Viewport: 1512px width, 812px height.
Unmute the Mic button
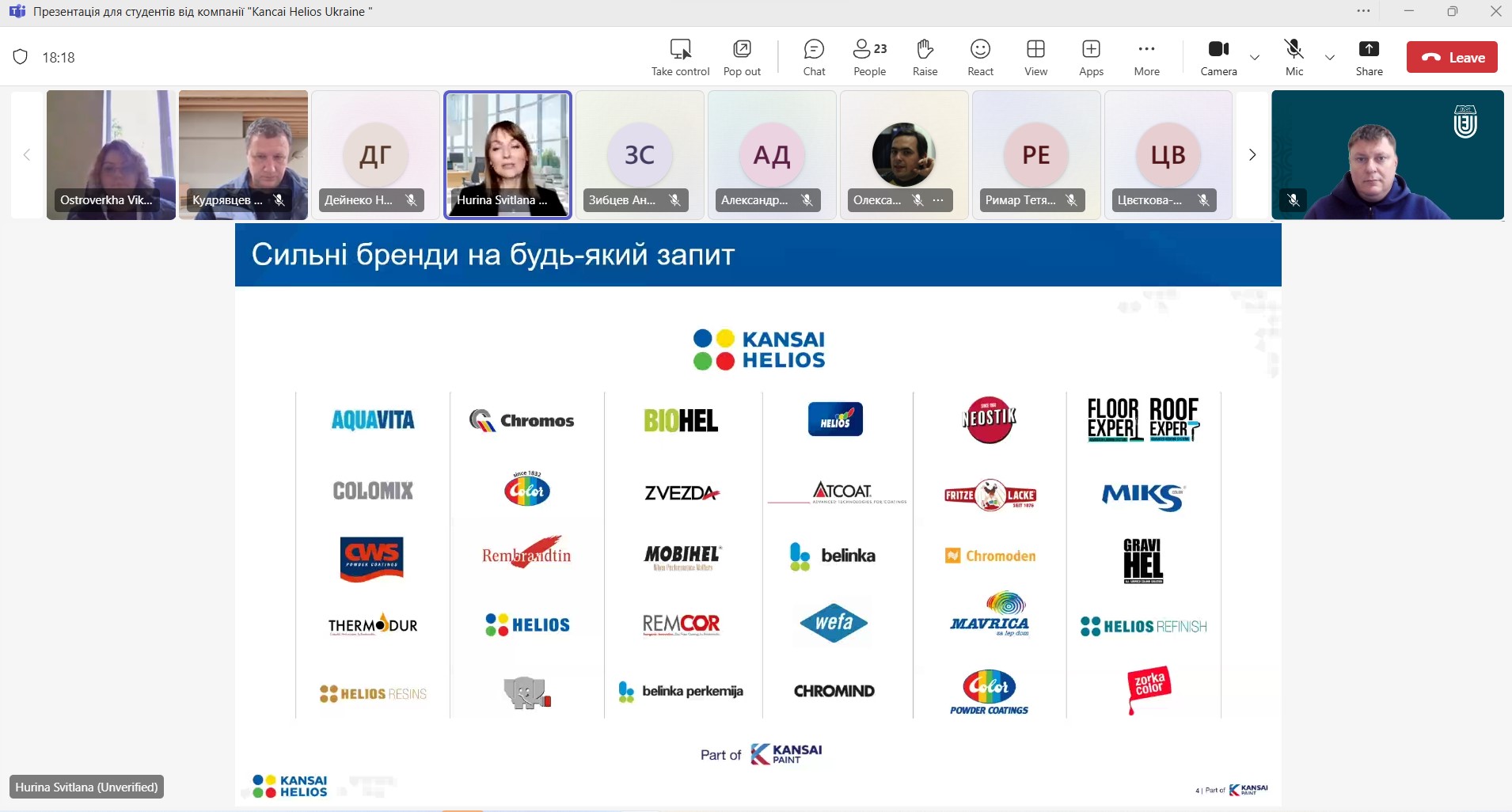pyautogui.click(x=1294, y=57)
